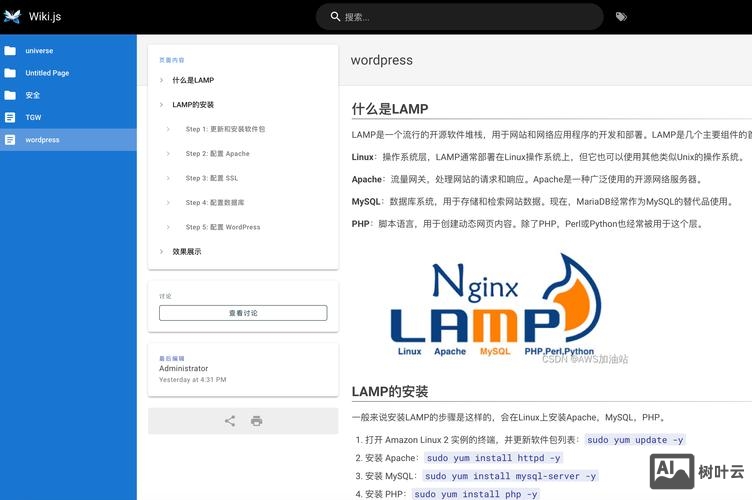
Task: Go to Untitled Page in sidebar
Action: [68, 73]
